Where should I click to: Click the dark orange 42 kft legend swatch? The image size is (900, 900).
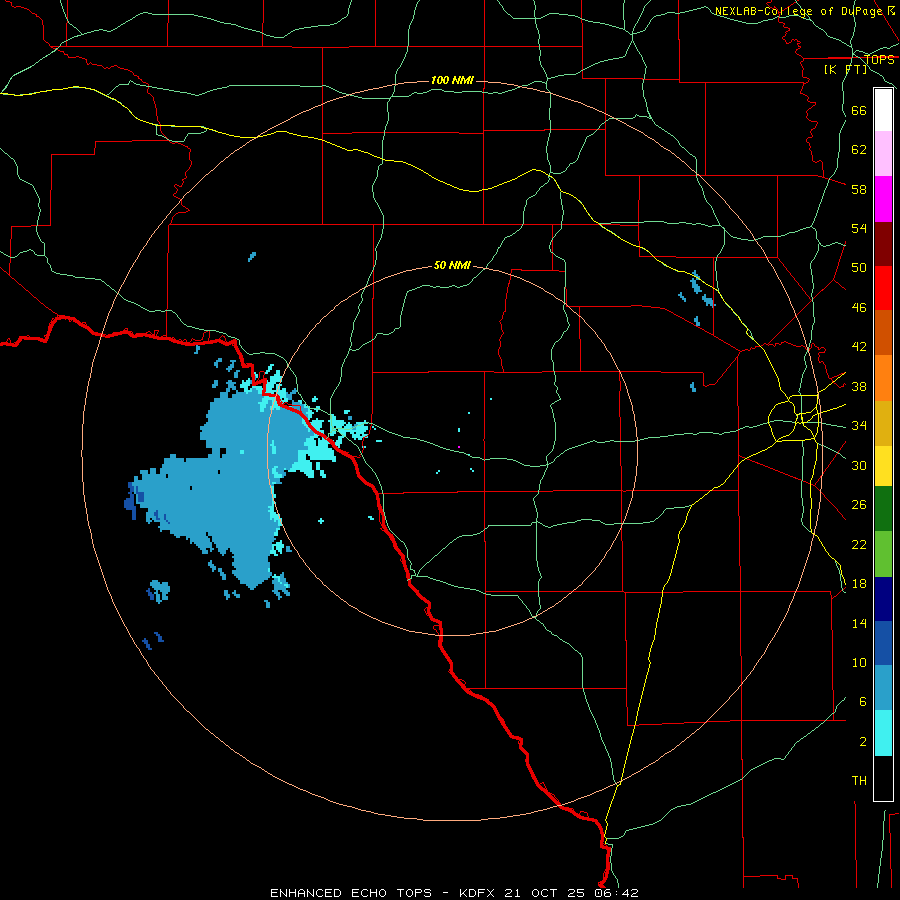coord(883,332)
